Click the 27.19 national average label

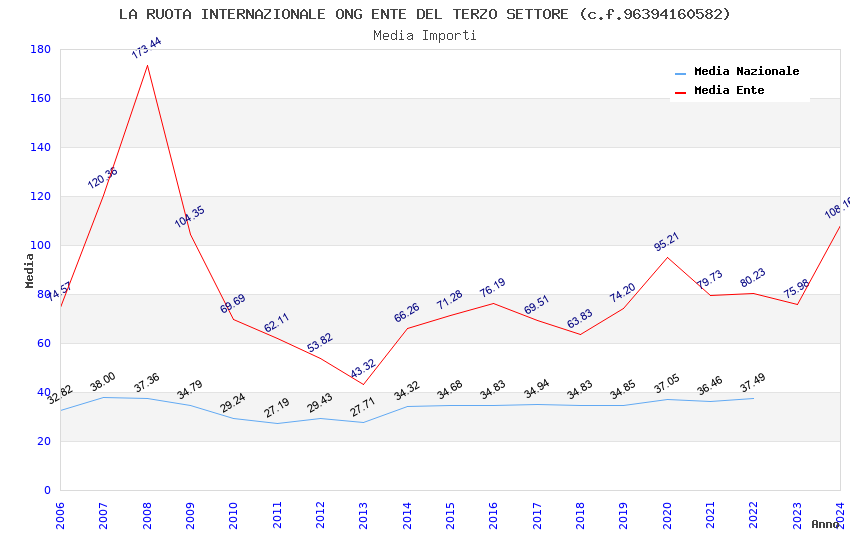coord(276,408)
